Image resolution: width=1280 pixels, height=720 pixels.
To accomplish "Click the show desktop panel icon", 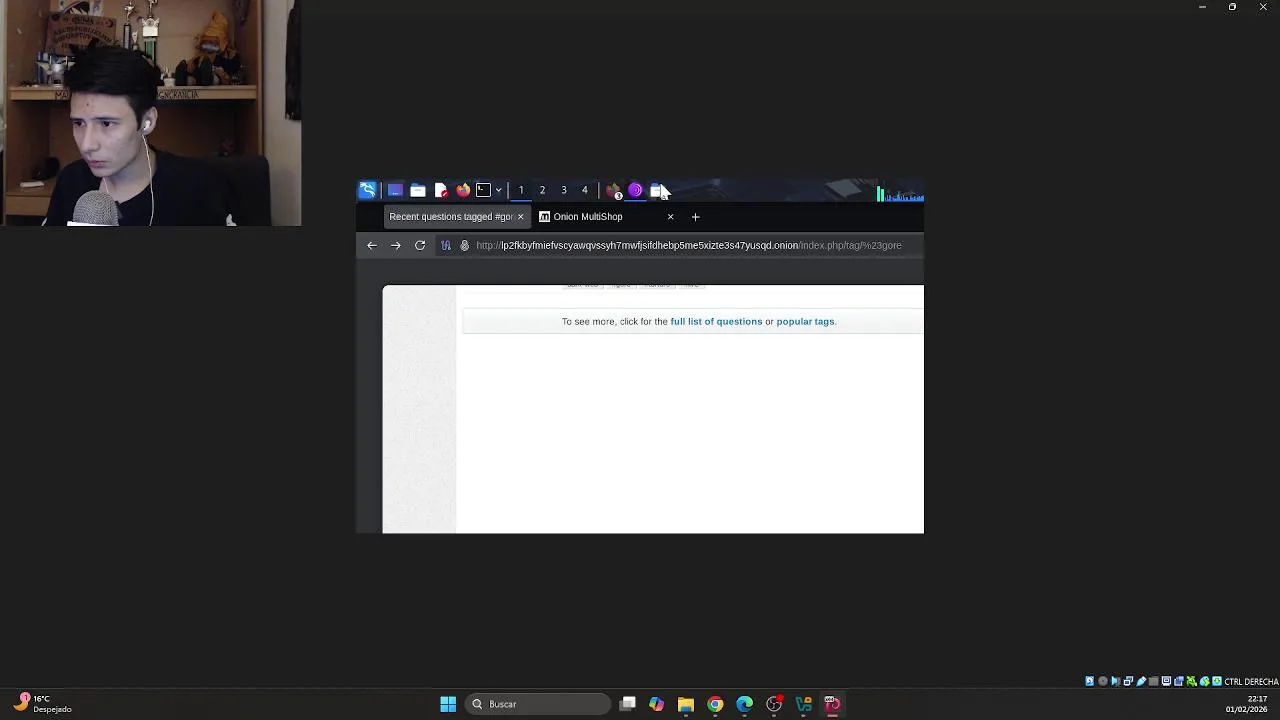I will tap(395, 190).
